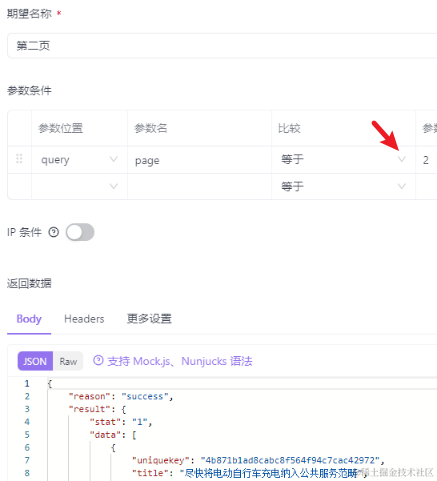Click the 期望名称 field label
437x481 pixels.
point(29,14)
